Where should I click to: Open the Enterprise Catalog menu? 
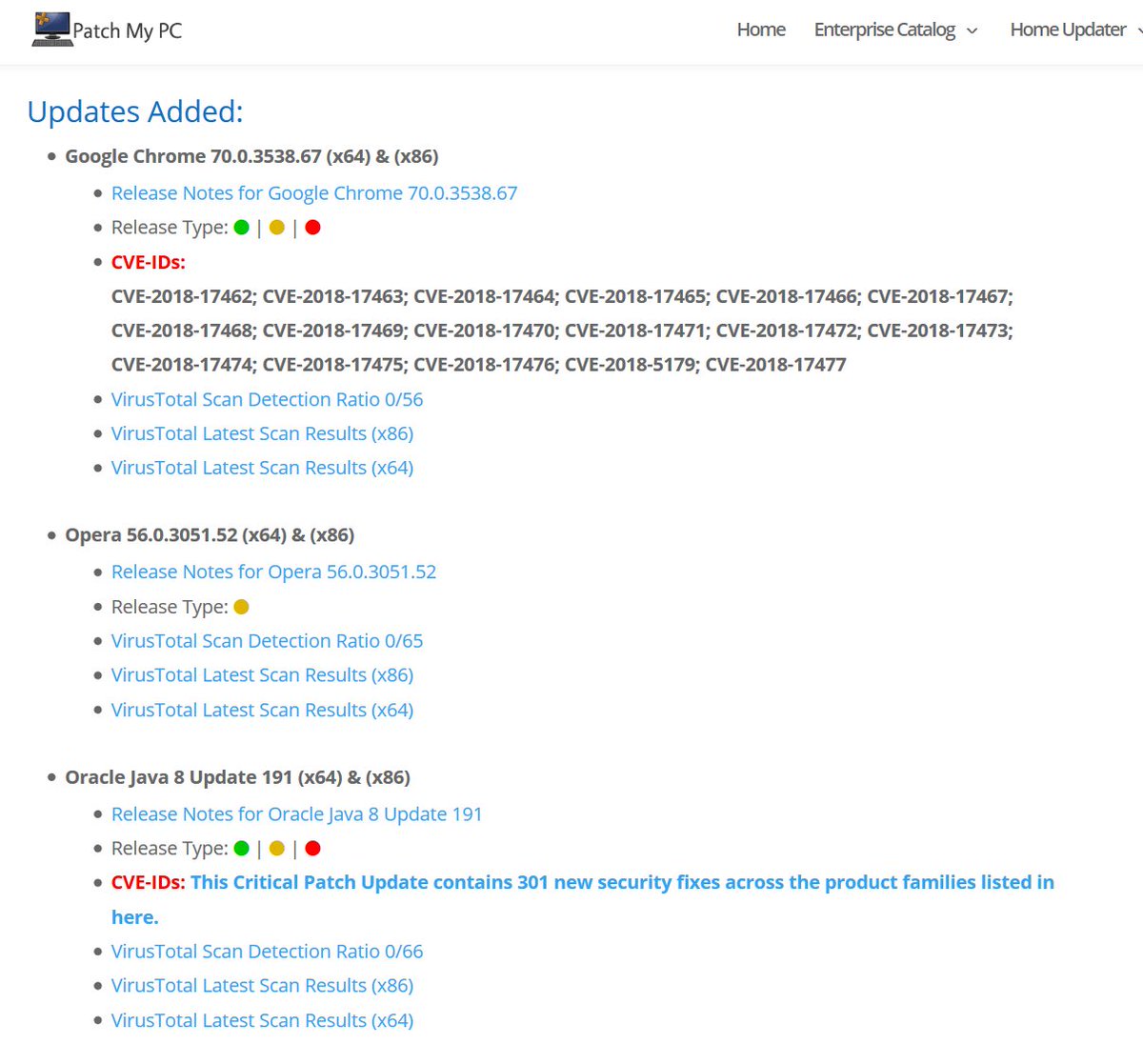(885, 30)
